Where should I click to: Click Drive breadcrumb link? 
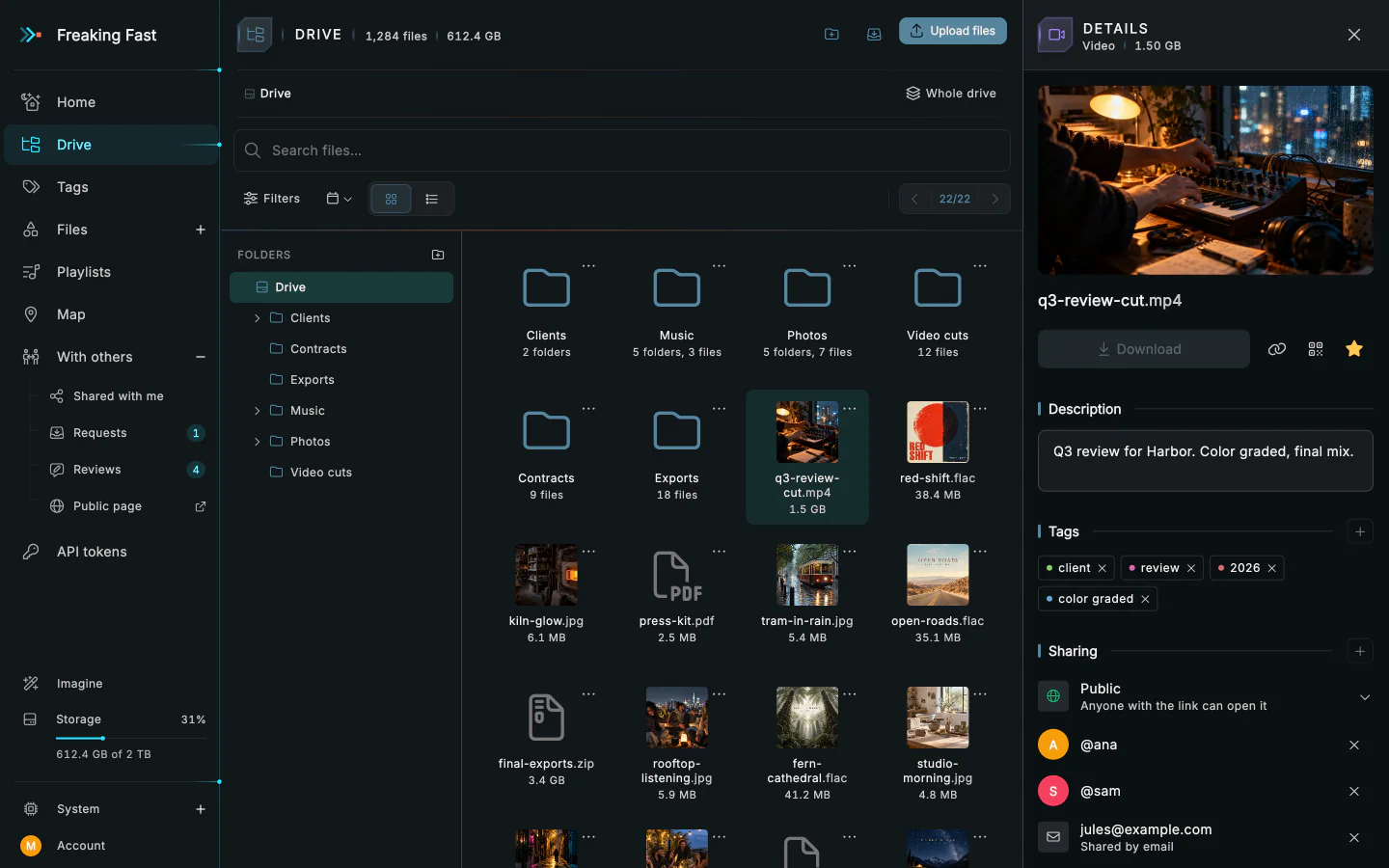click(268, 94)
